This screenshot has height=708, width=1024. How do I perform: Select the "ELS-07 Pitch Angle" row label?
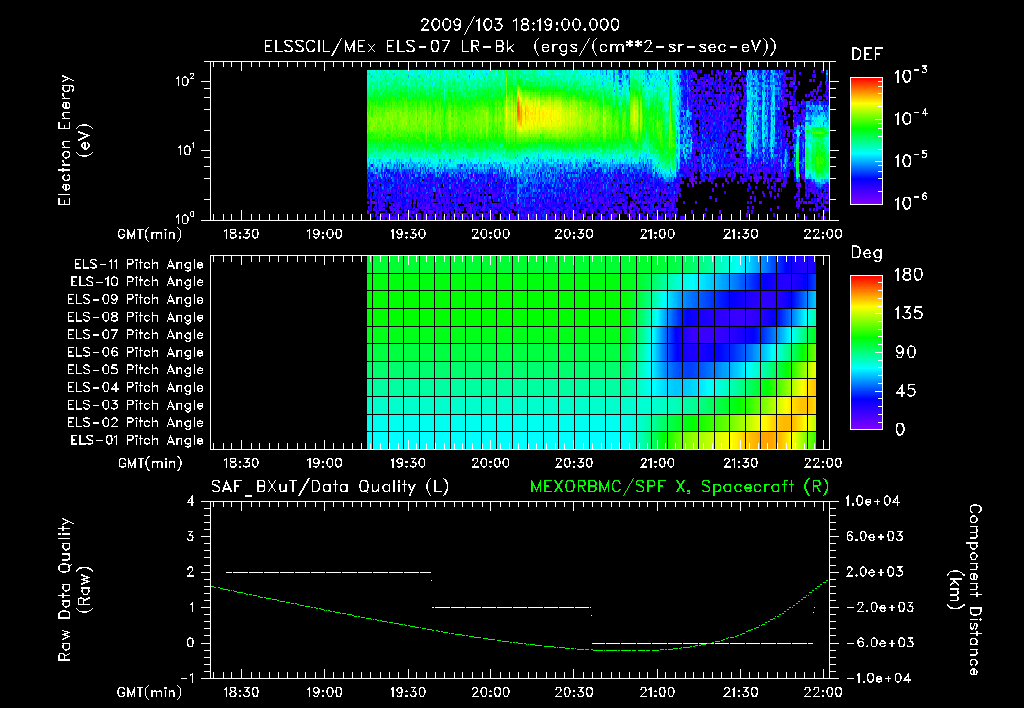pyautogui.click(x=136, y=334)
